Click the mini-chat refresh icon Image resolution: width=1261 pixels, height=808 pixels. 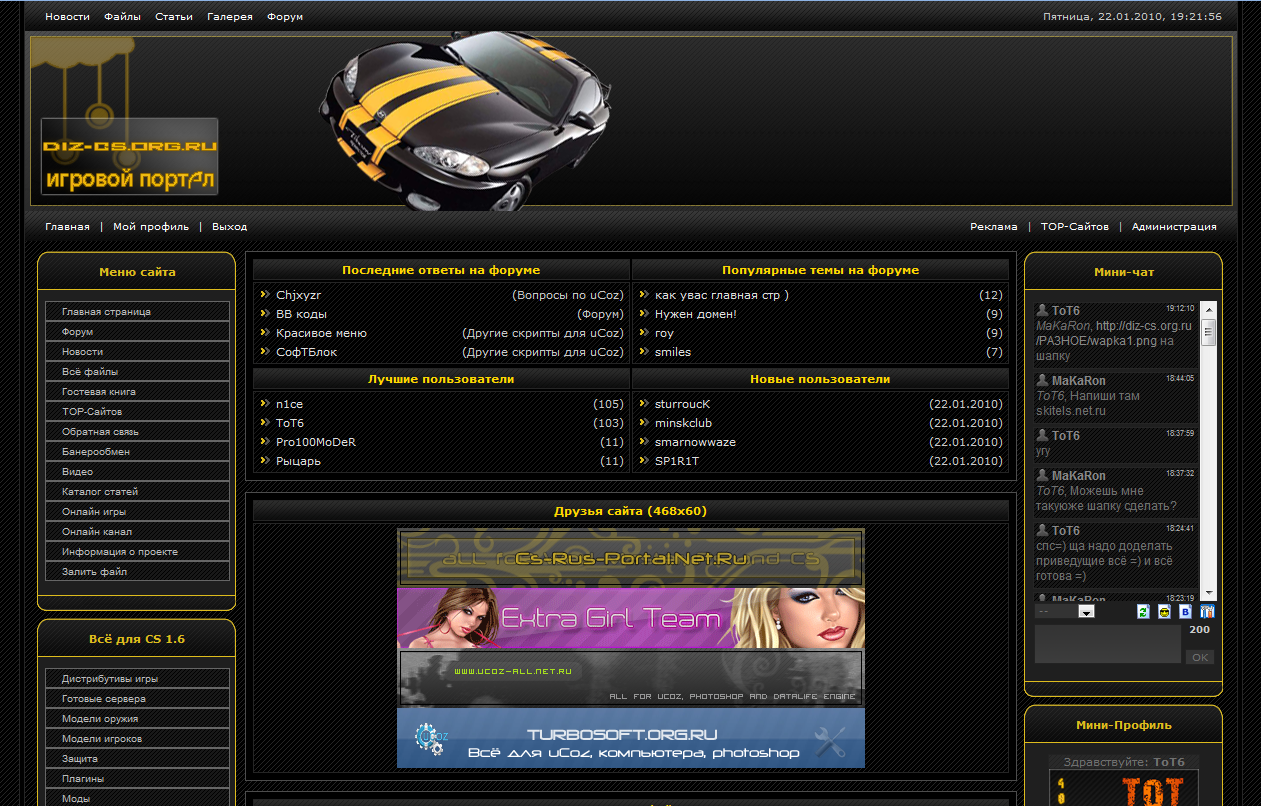click(1143, 611)
